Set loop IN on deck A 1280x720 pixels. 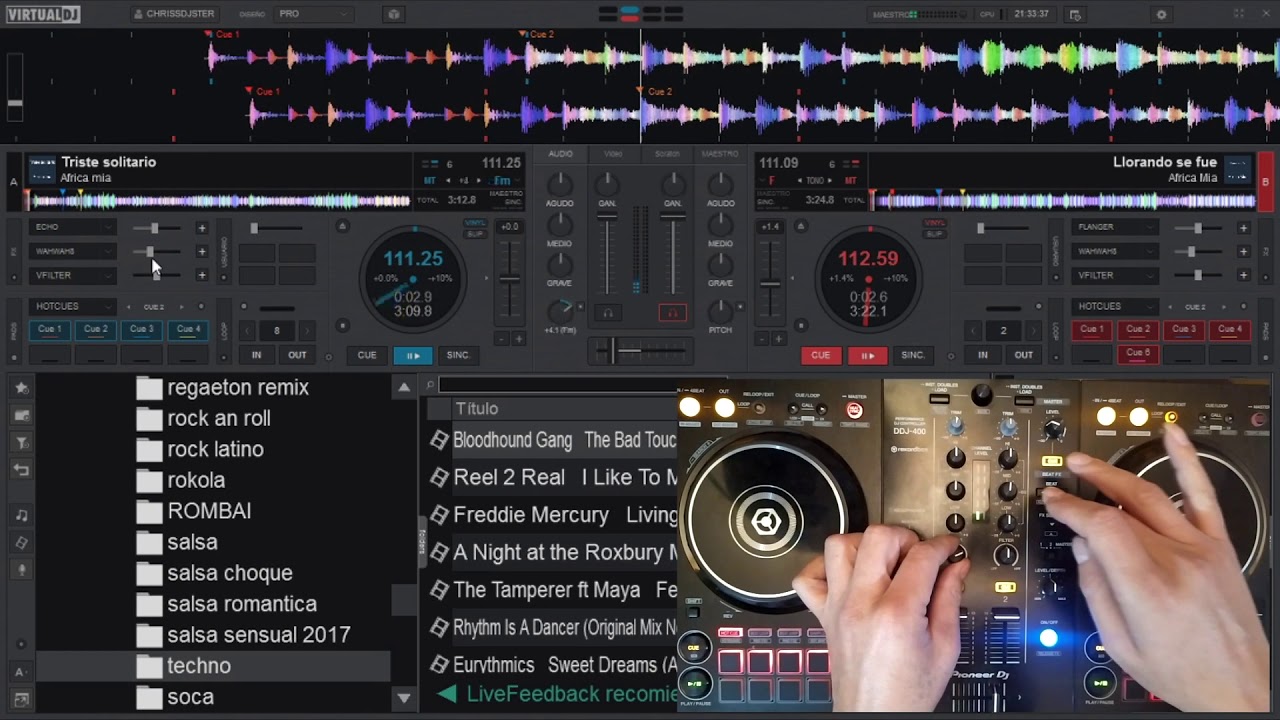(x=256, y=355)
